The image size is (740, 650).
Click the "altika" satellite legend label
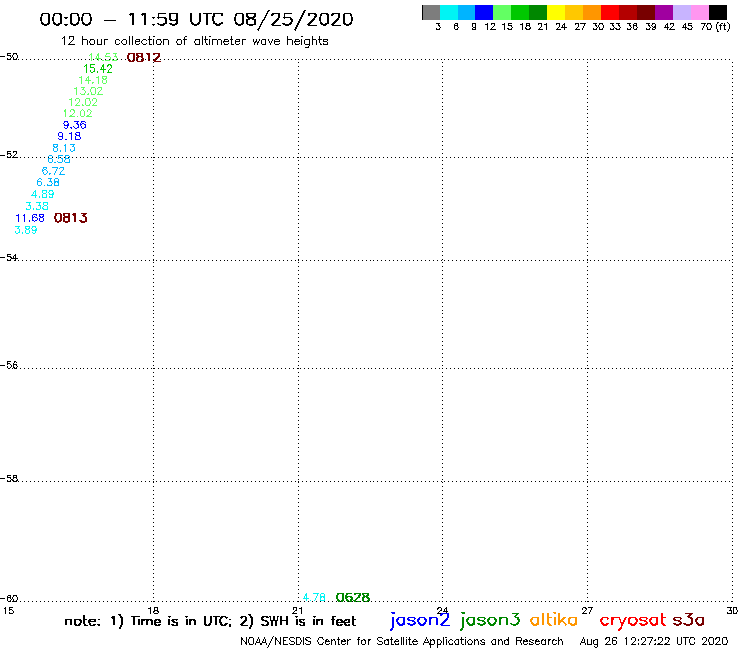554,619
